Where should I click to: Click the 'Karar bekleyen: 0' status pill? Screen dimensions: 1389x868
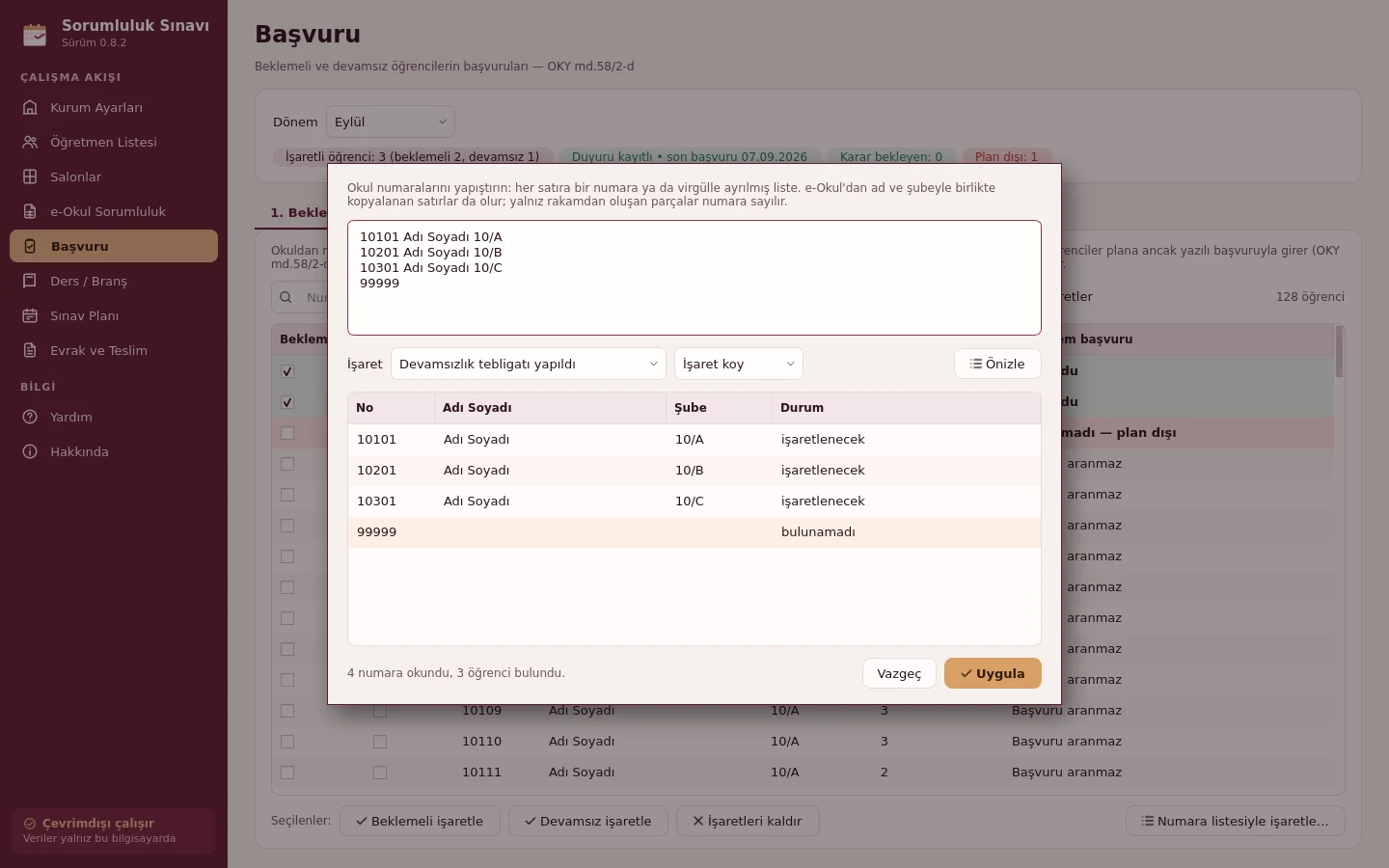pyautogui.click(x=891, y=156)
